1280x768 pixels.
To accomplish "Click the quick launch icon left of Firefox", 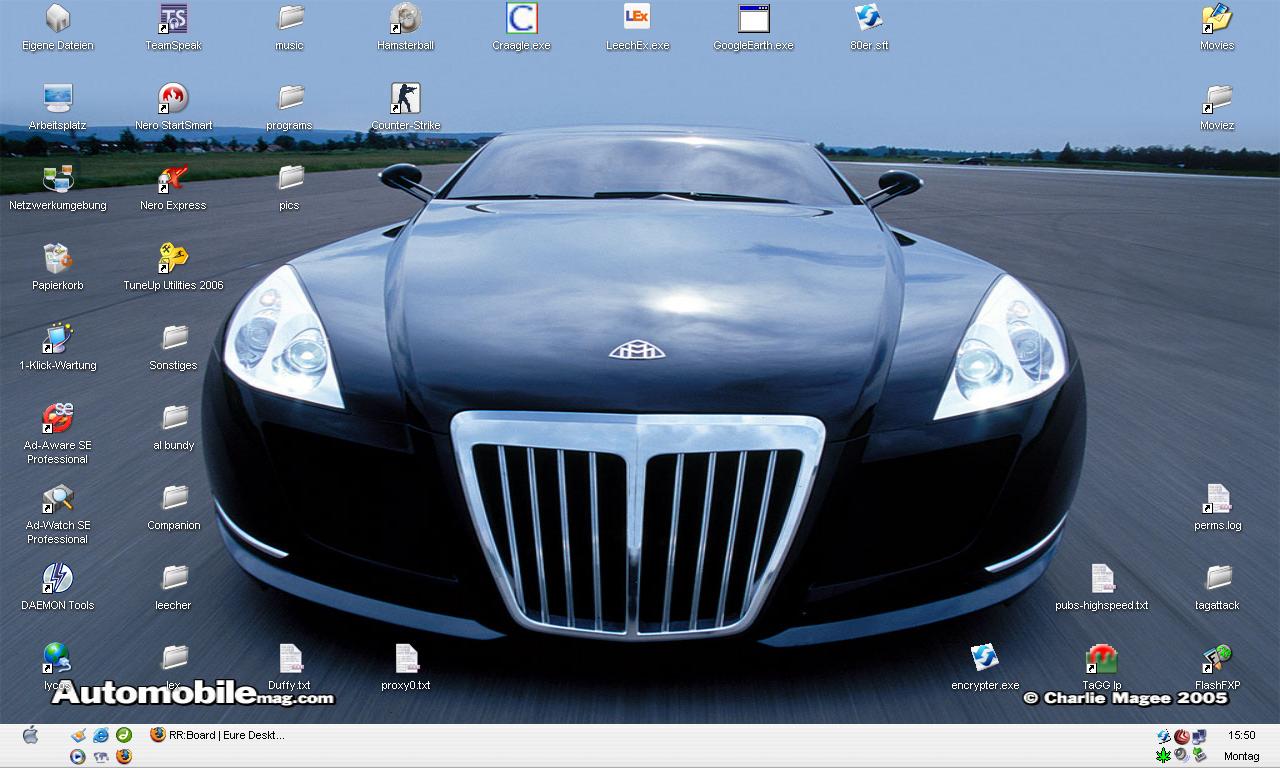I will click(101, 756).
